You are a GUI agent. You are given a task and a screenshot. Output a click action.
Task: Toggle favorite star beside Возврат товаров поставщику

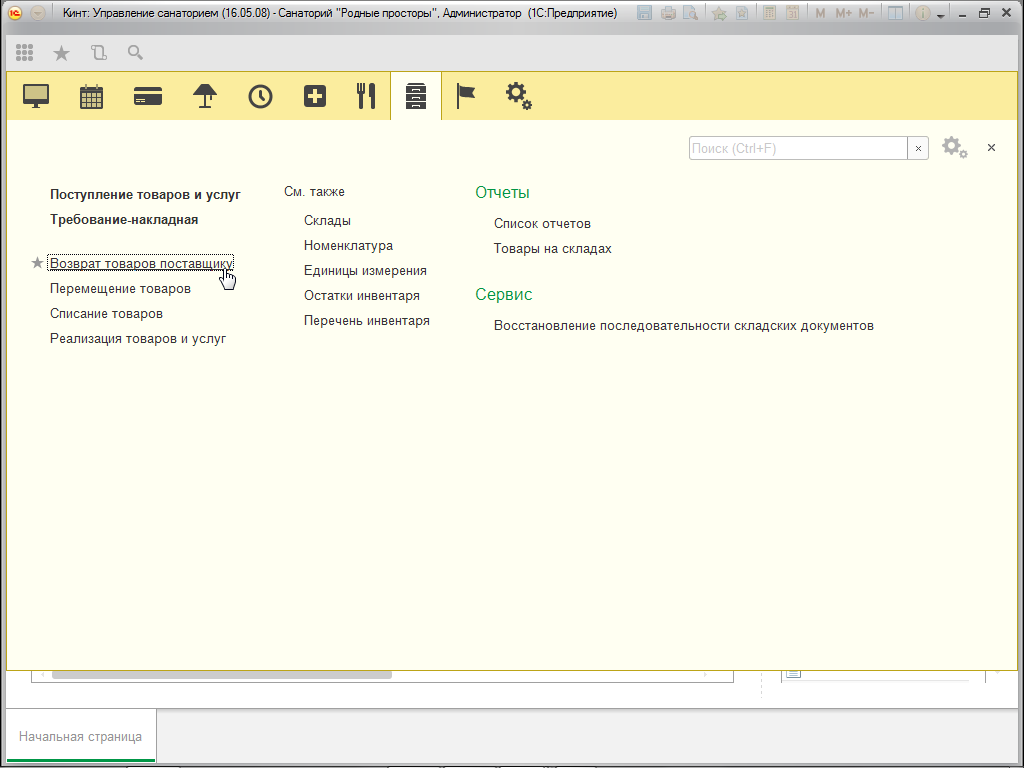tap(38, 263)
